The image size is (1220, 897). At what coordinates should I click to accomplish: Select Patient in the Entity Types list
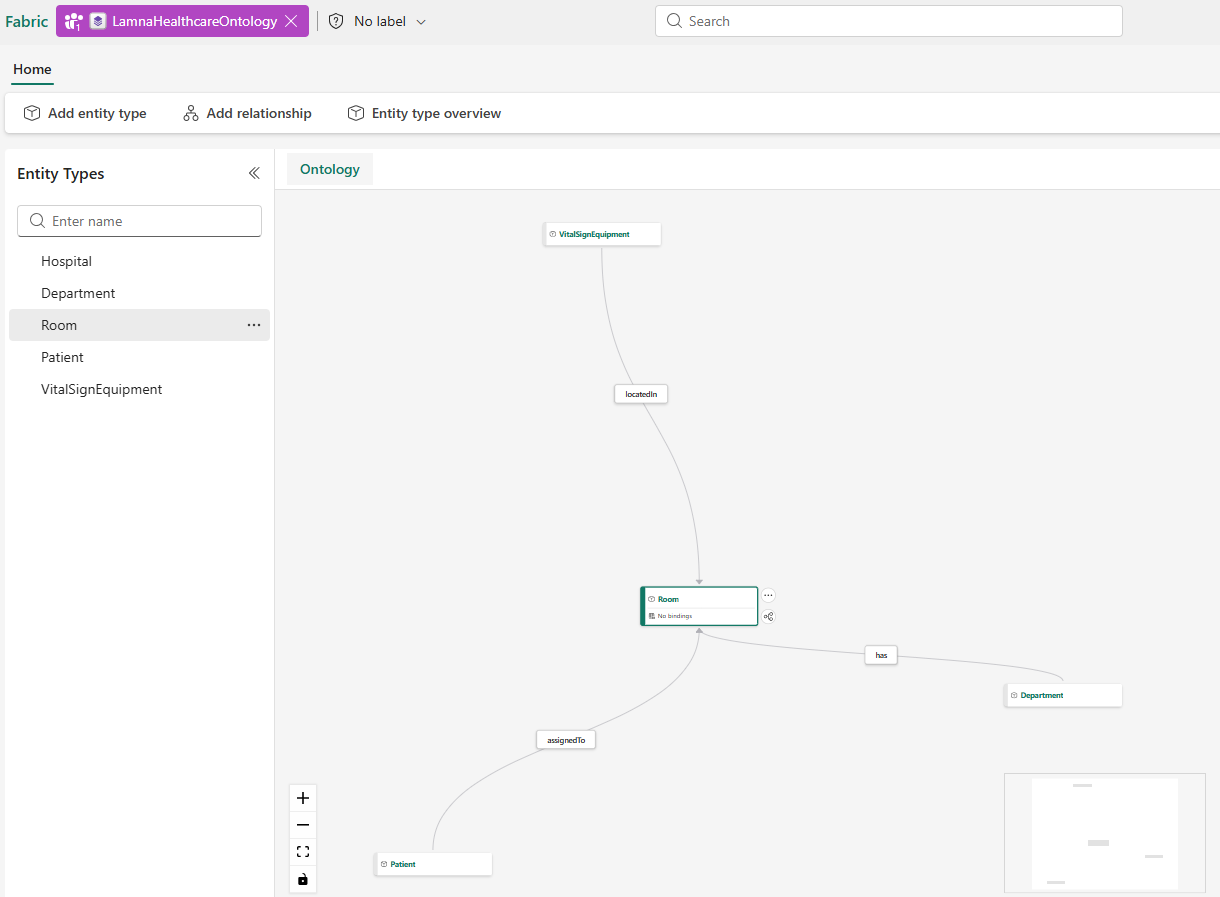click(62, 357)
